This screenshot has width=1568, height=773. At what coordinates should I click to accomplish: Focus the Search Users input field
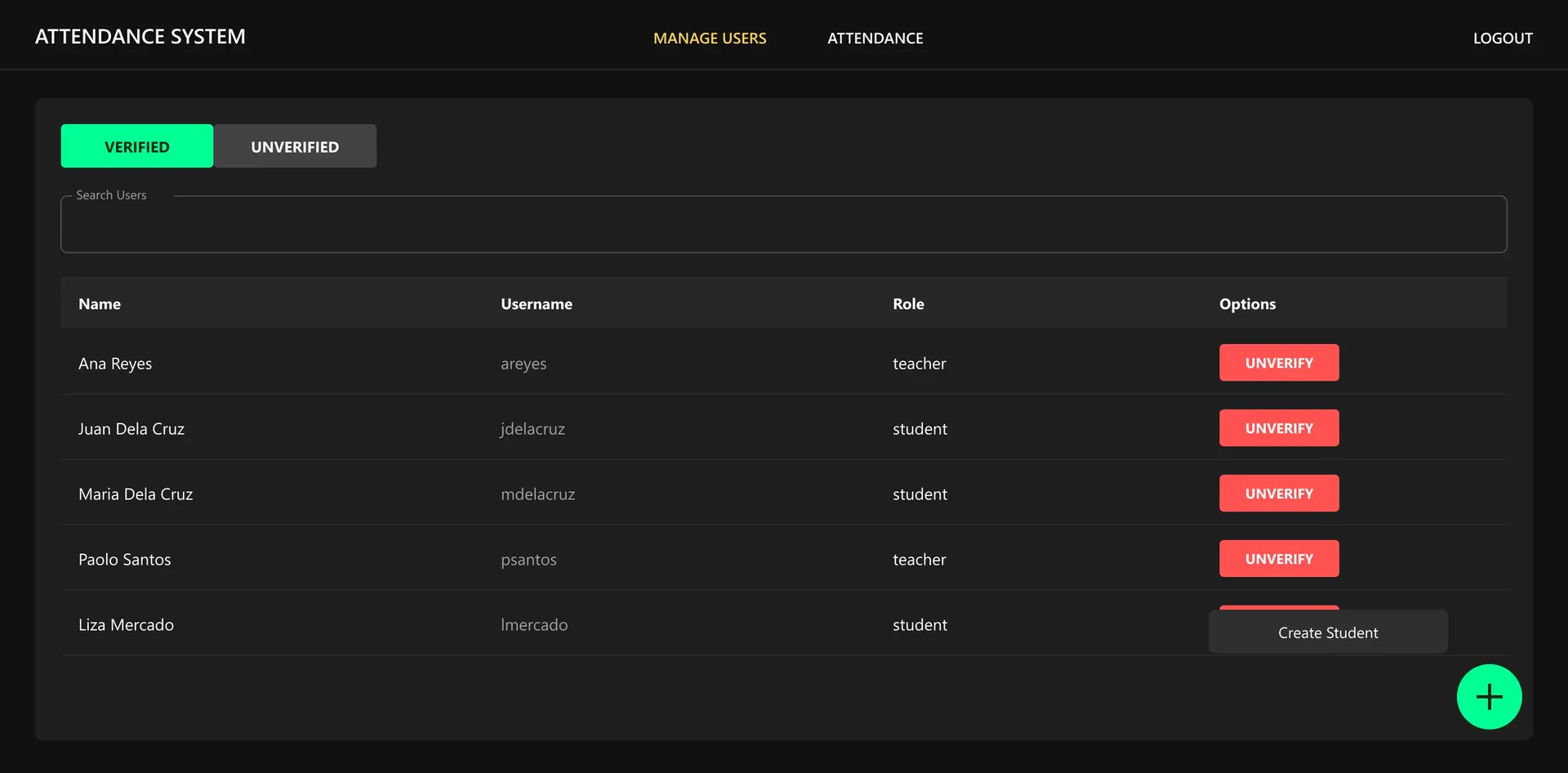tap(784, 224)
